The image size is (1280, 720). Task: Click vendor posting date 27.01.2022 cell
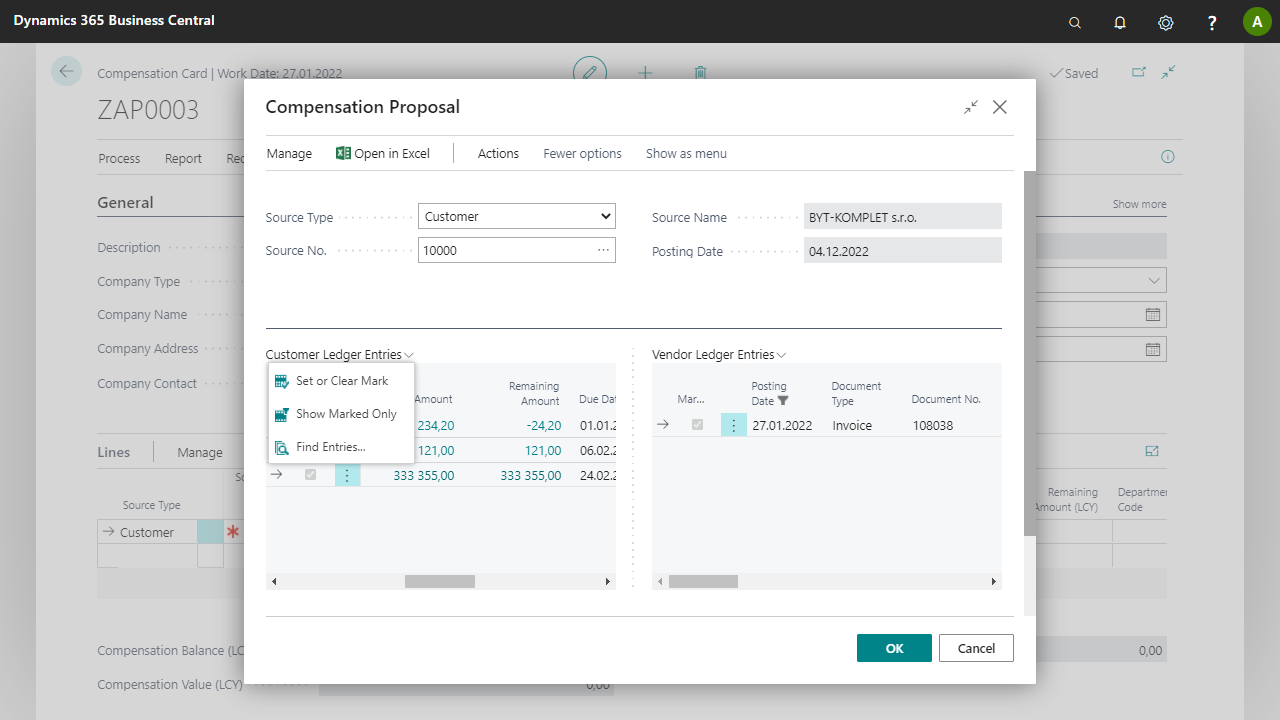point(783,425)
